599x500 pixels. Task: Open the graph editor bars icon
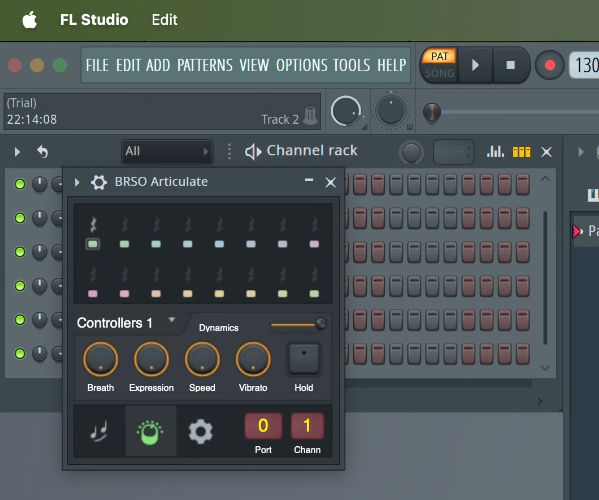[x=495, y=152]
